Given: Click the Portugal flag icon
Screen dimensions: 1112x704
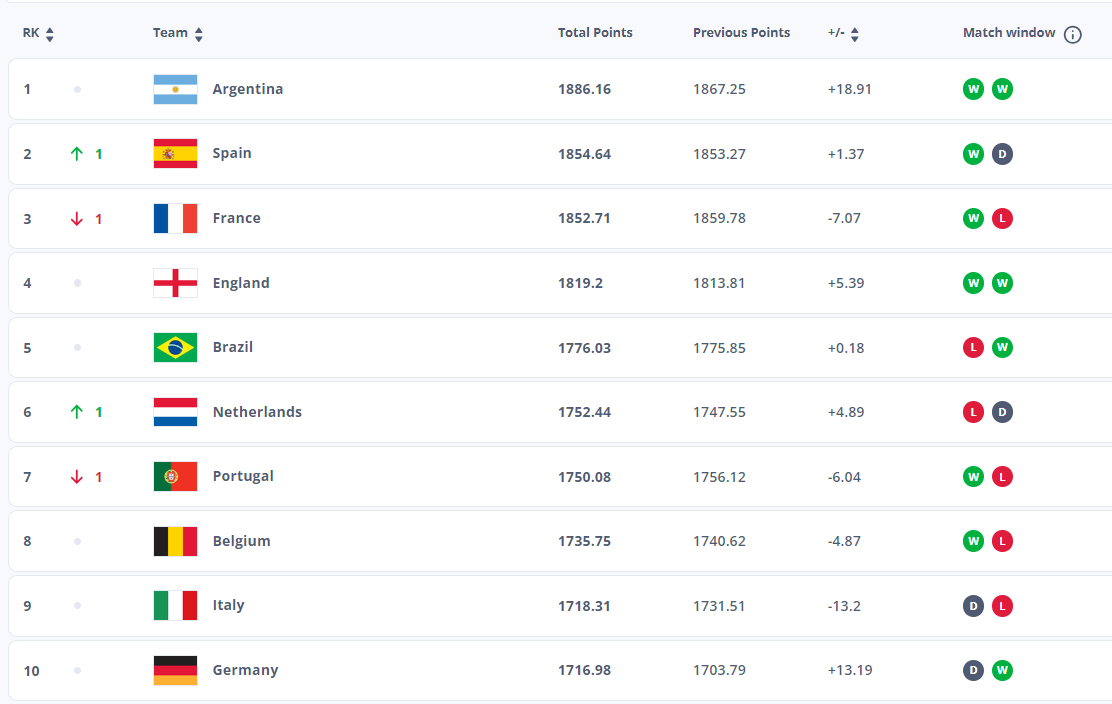Looking at the screenshot, I should [175, 476].
